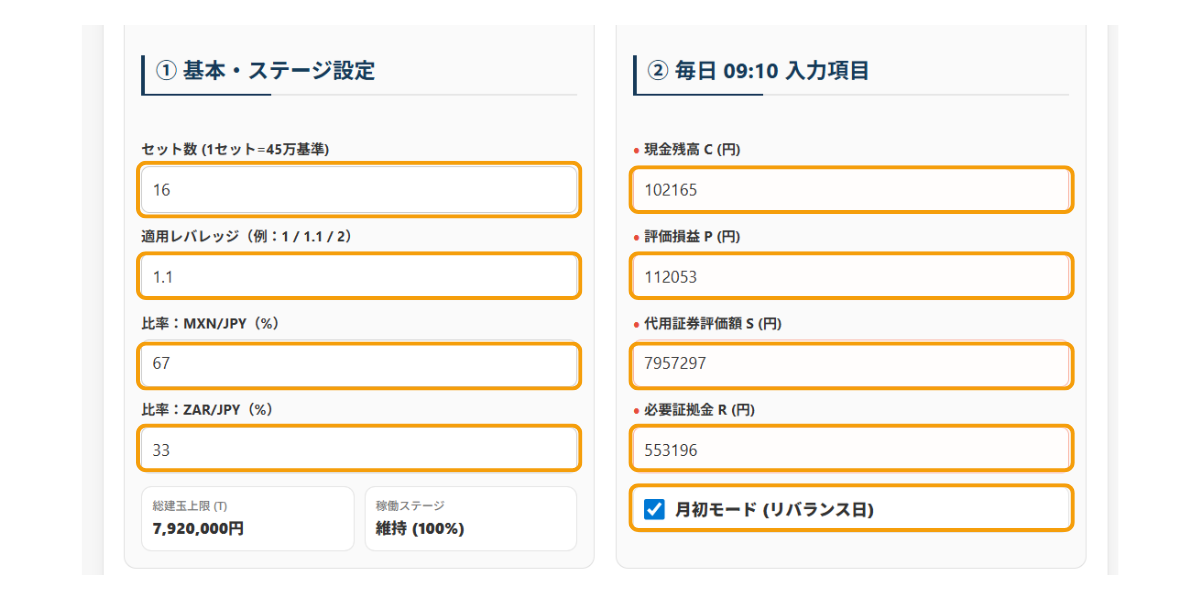Focus the 必要証拠金 R input field
1200x600 pixels.
point(851,448)
